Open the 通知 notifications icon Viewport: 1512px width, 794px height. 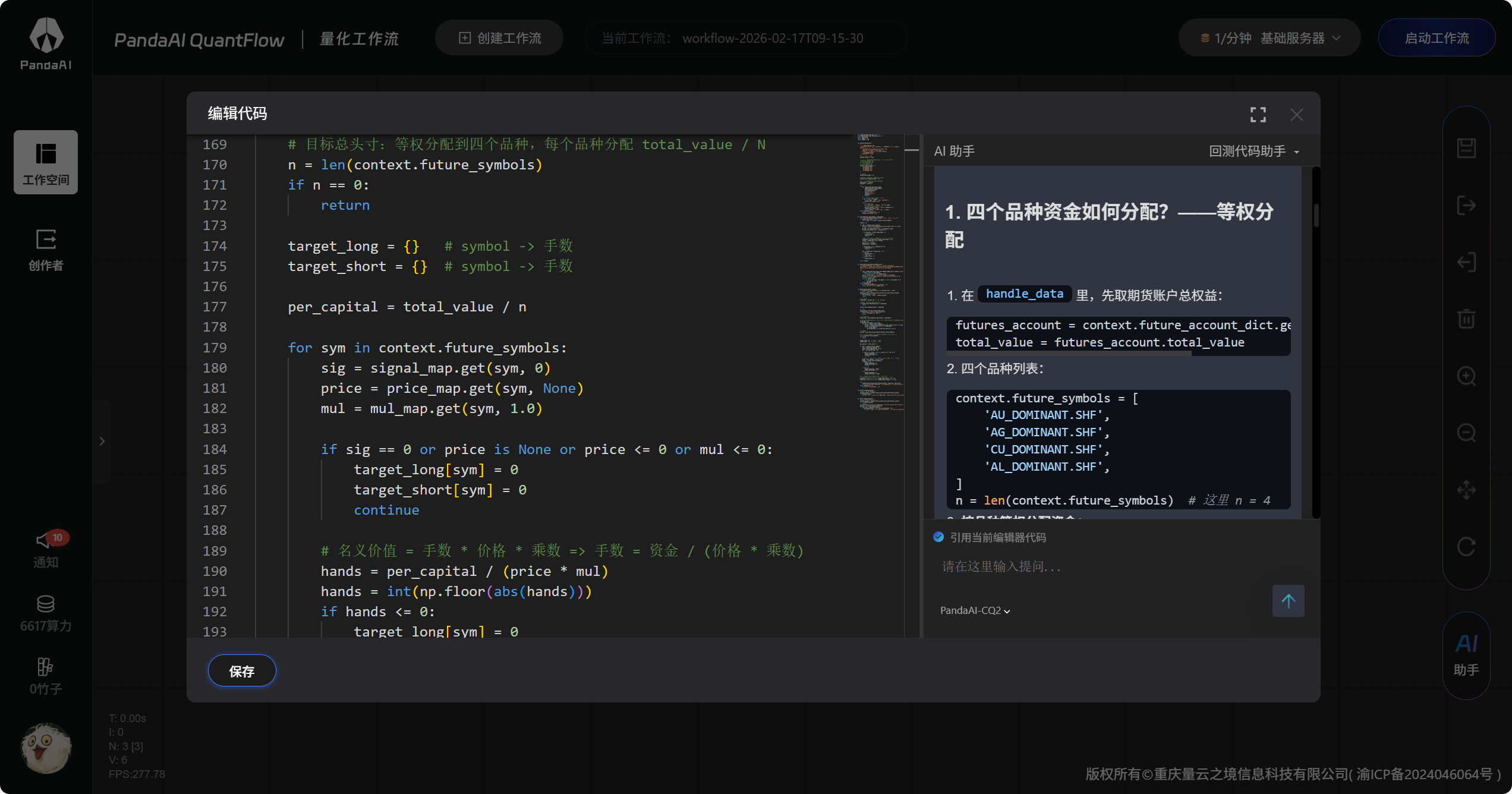(x=46, y=548)
